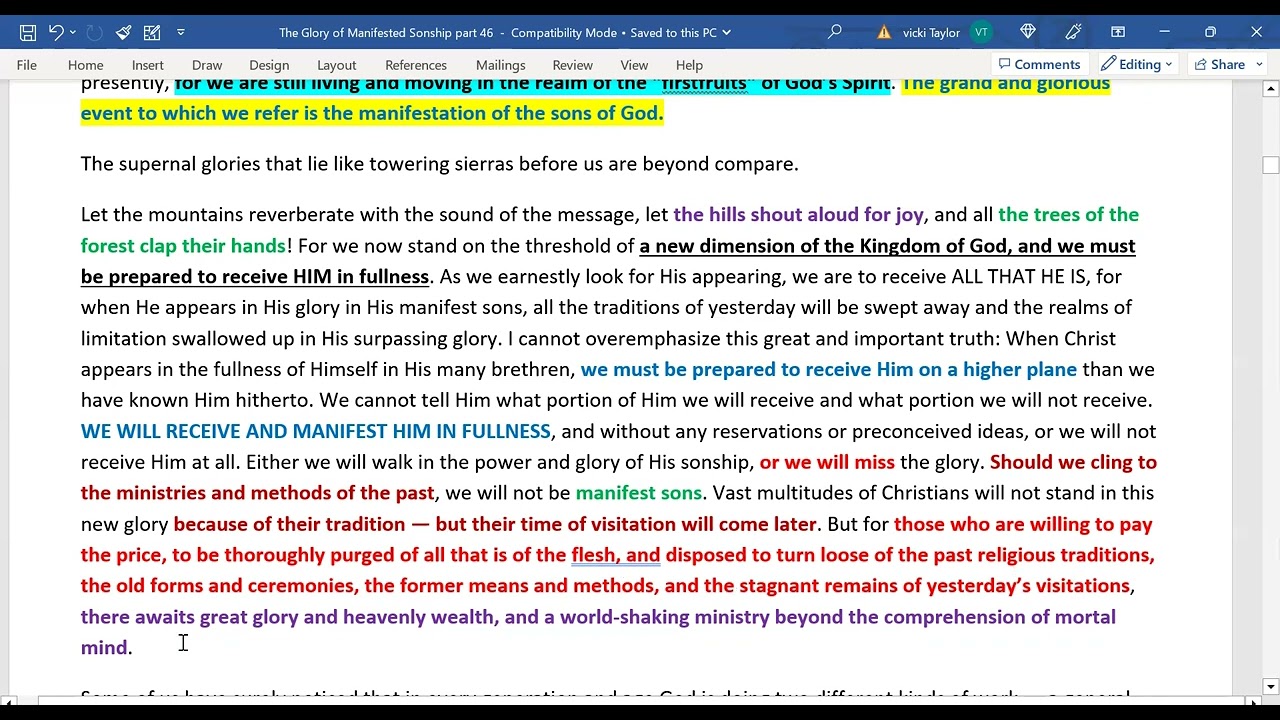Open the Search magnifier in the title bar
1280x720 pixels.
point(835,32)
